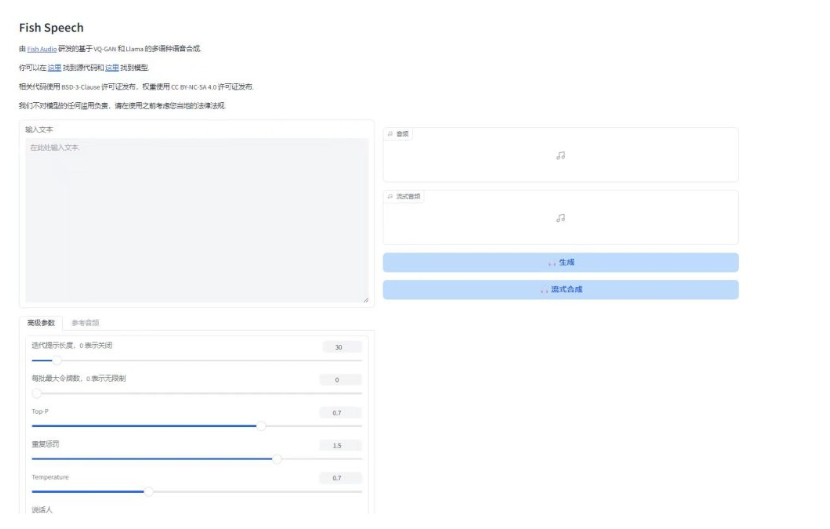Click the Top-P slider handle
This screenshot has height=529, width=830.
[262, 426]
